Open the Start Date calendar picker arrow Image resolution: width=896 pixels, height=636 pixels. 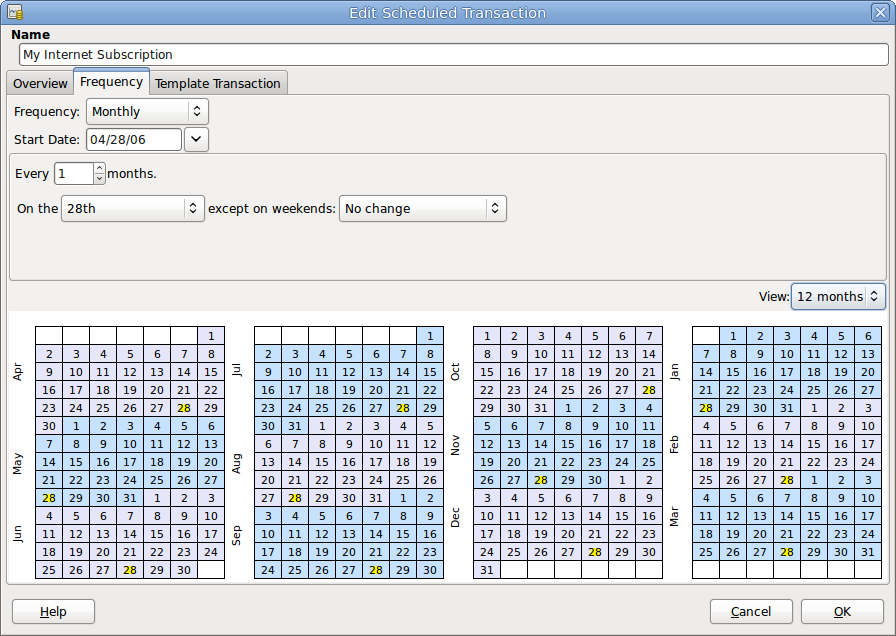[x=196, y=139]
